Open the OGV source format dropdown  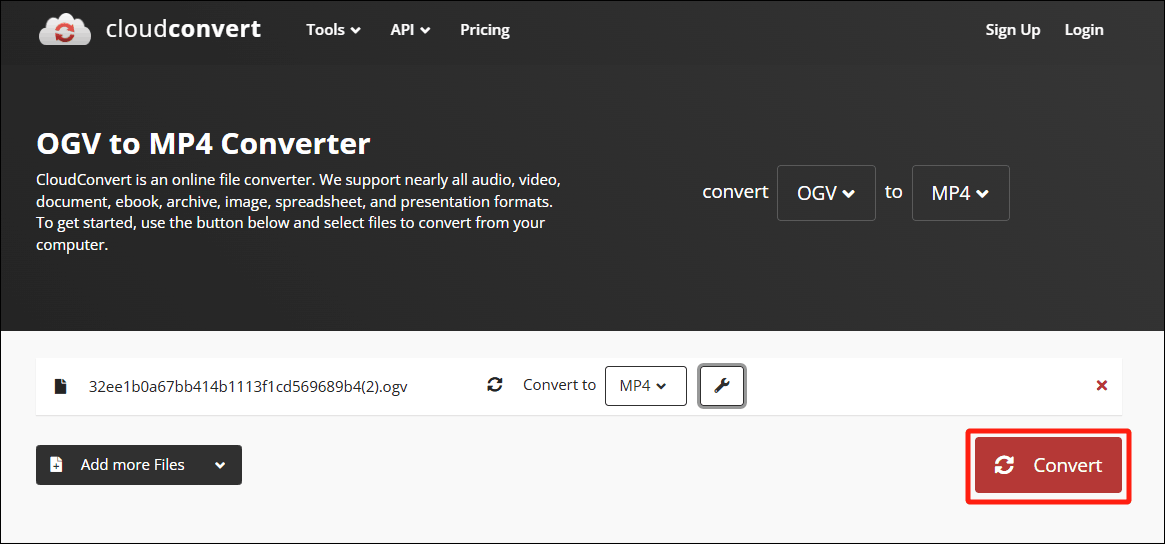click(x=826, y=193)
